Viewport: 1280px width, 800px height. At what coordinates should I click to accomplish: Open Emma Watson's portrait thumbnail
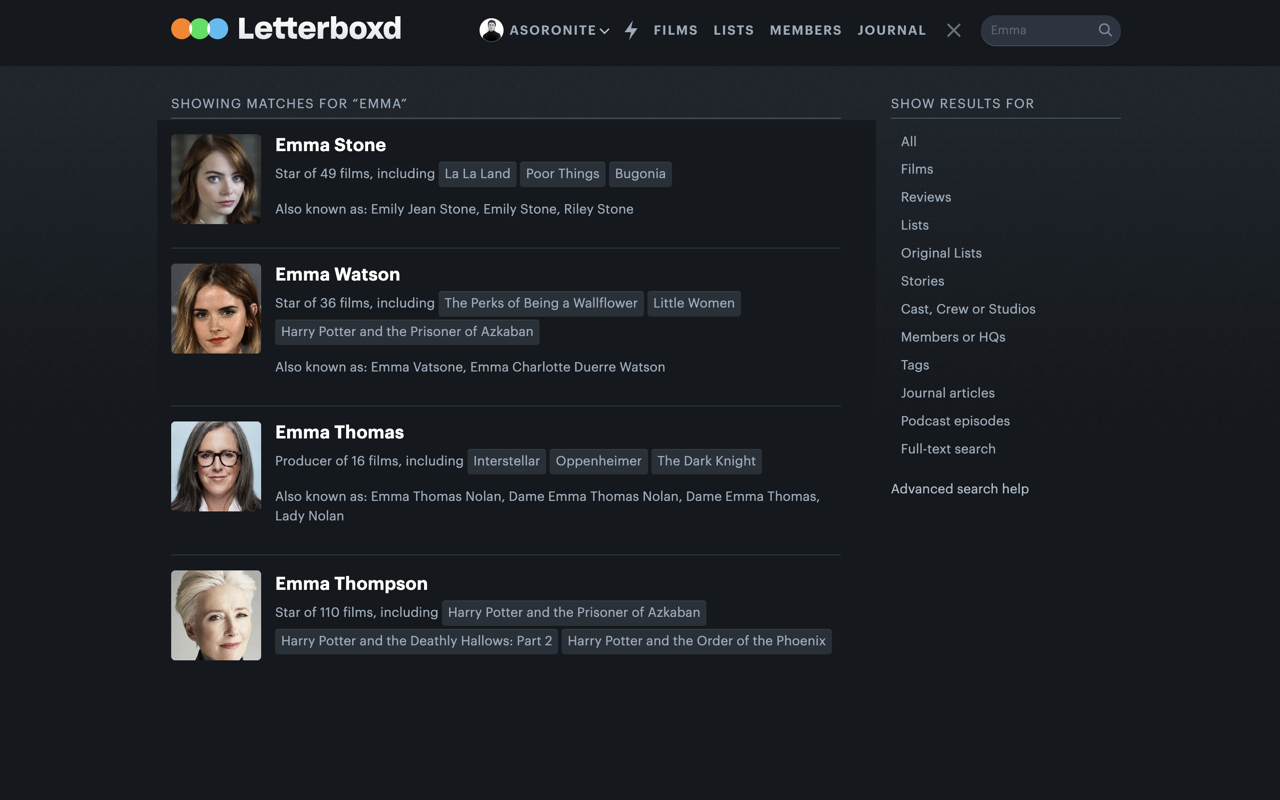(216, 309)
